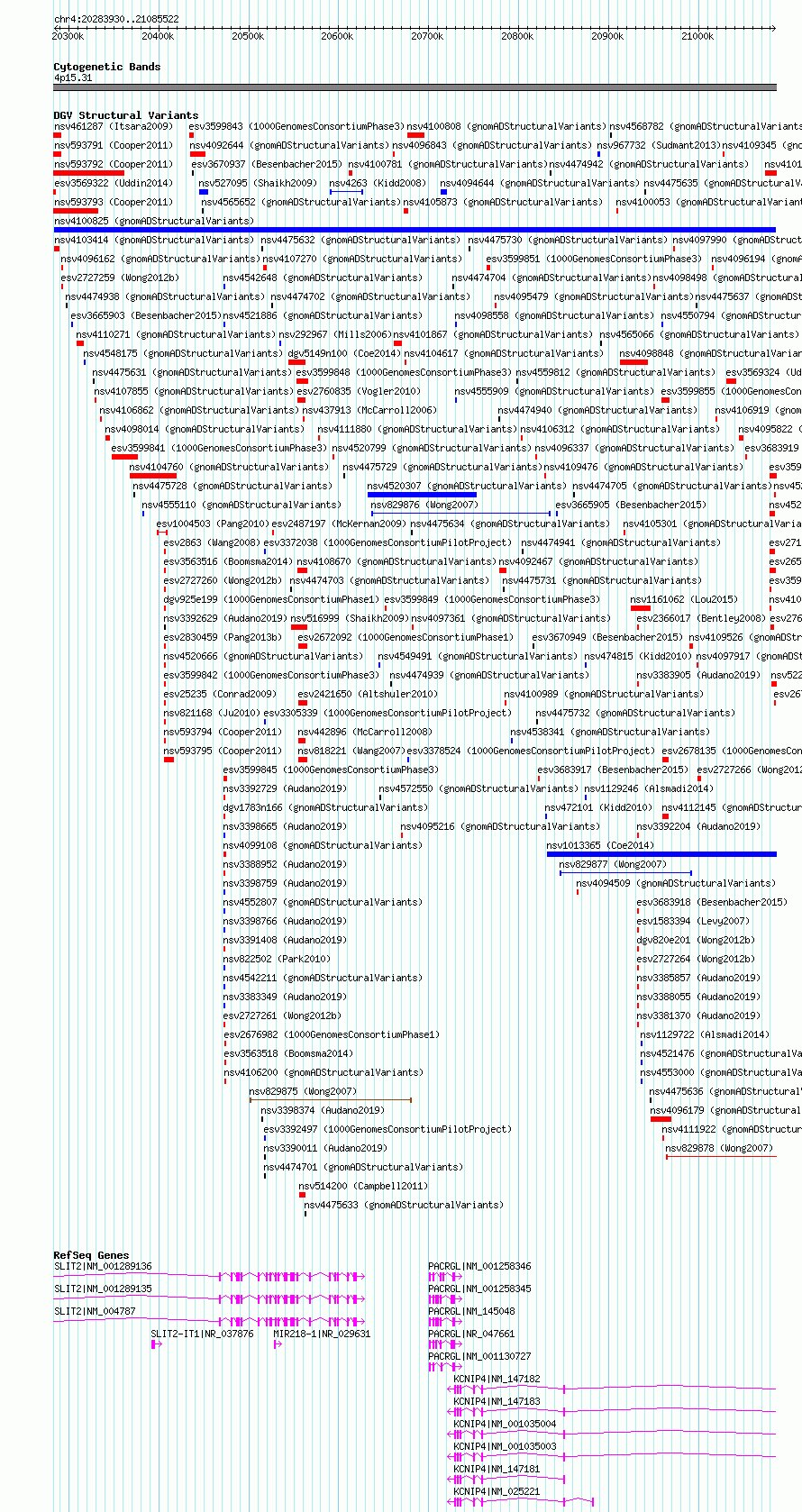
Task: Select variant nsv472101 (Kidd2010)
Action: click(x=597, y=807)
